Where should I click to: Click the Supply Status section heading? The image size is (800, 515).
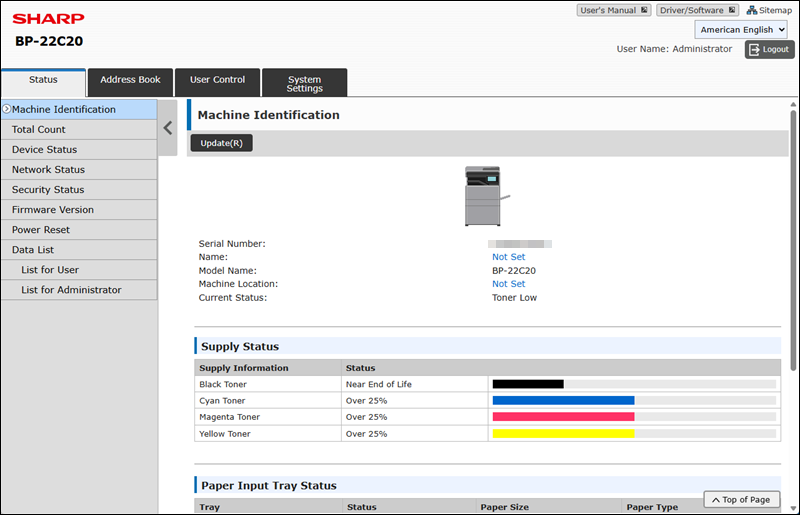click(x=240, y=346)
